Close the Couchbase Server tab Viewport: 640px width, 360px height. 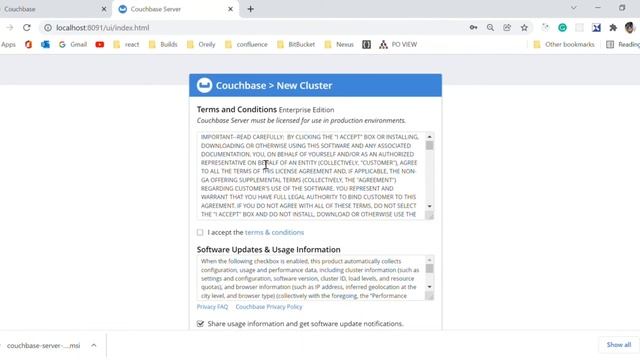[x=231, y=9]
